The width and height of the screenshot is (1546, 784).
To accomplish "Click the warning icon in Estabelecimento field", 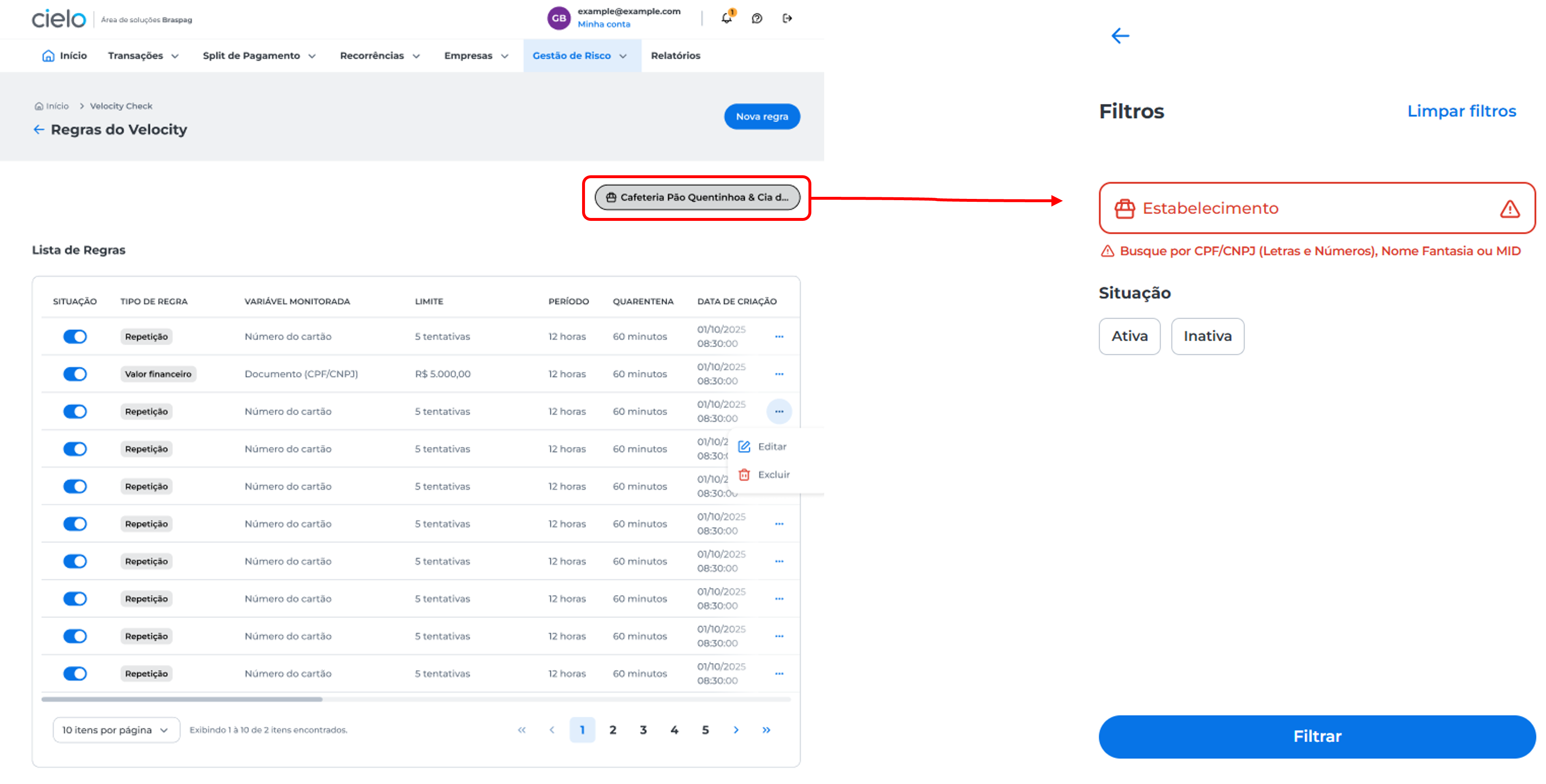I will tap(1510, 209).
